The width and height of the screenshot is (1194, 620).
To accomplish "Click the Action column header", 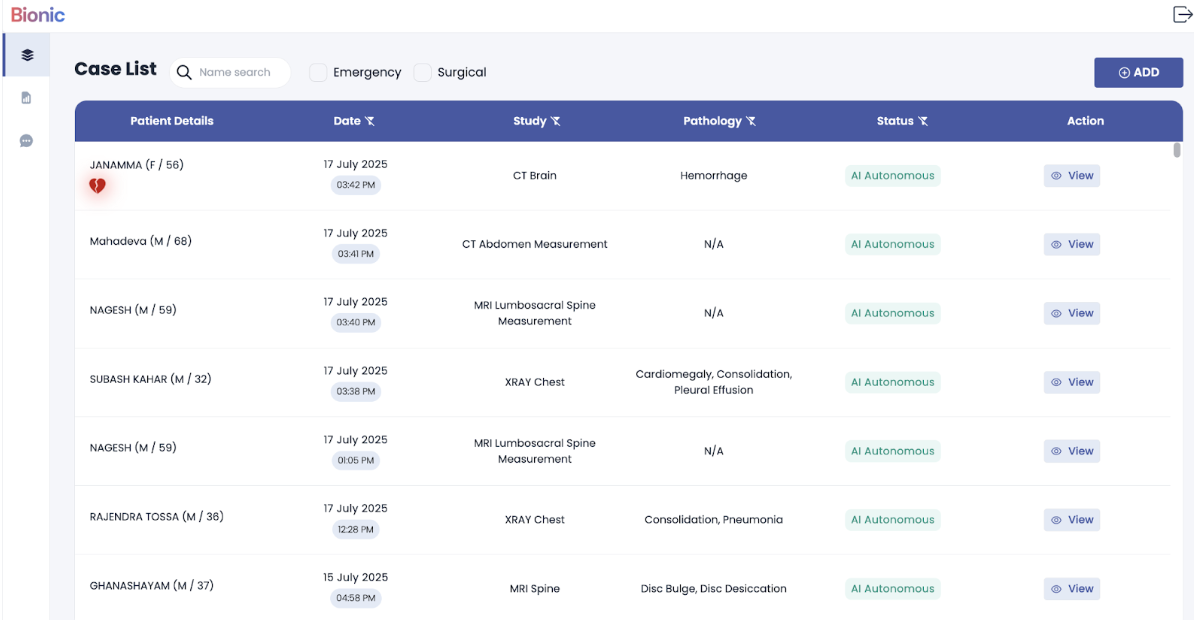I will click(x=1085, y=121).
